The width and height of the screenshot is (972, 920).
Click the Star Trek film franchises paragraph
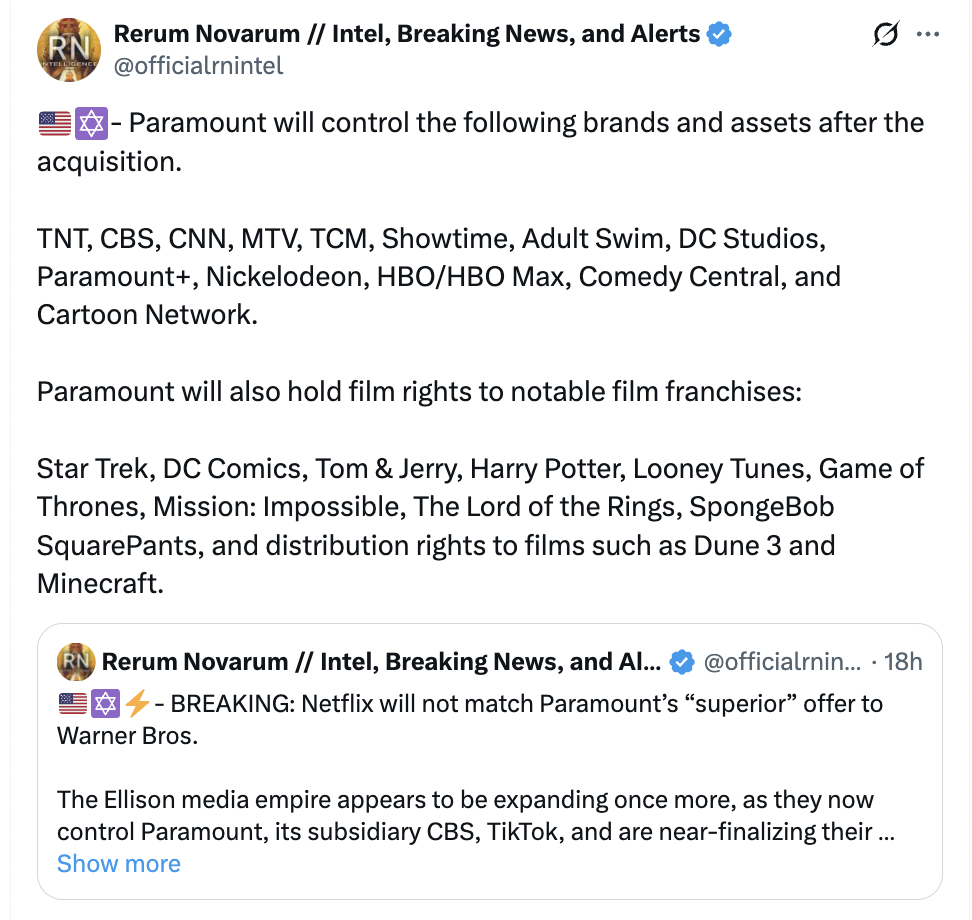pos(480,525)
